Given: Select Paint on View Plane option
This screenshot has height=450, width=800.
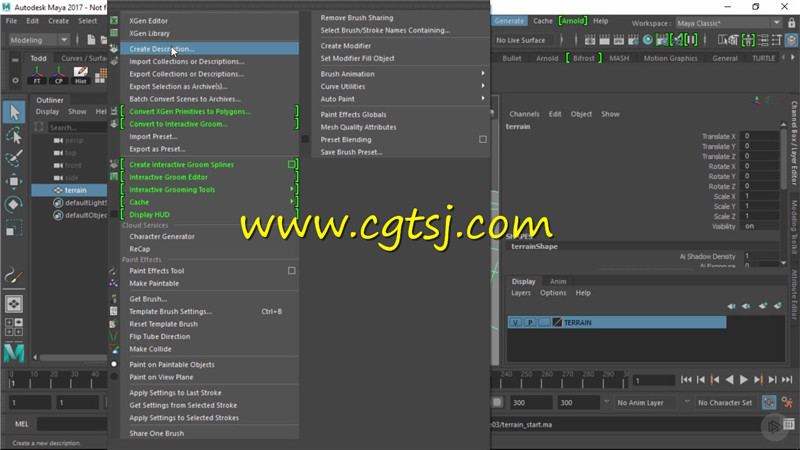Looking at the screenshot, I should pos(114,377).
